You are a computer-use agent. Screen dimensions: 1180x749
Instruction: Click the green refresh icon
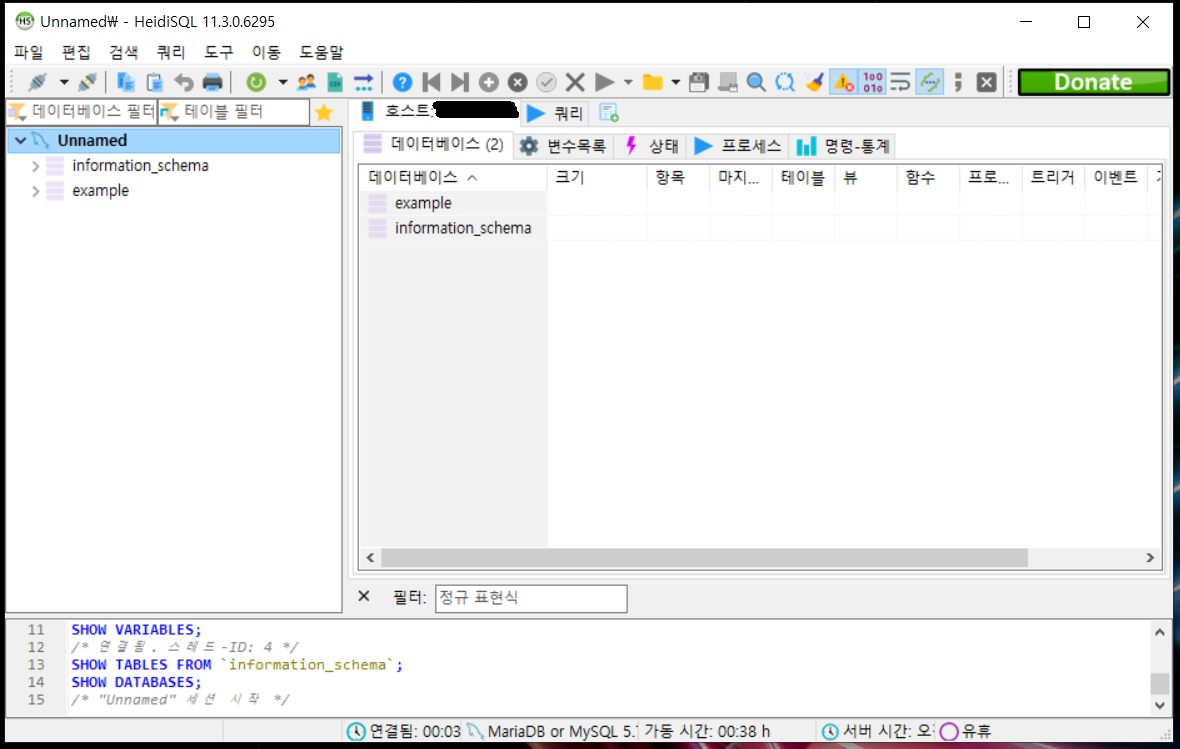point(256,82)
